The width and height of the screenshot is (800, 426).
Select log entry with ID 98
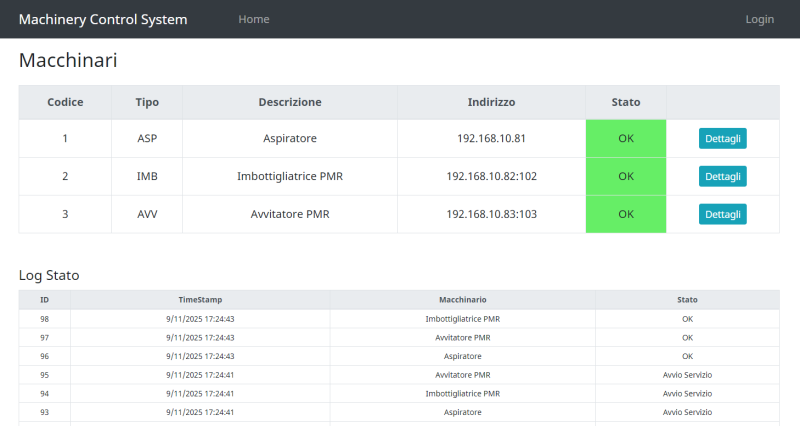pos(44,319)
